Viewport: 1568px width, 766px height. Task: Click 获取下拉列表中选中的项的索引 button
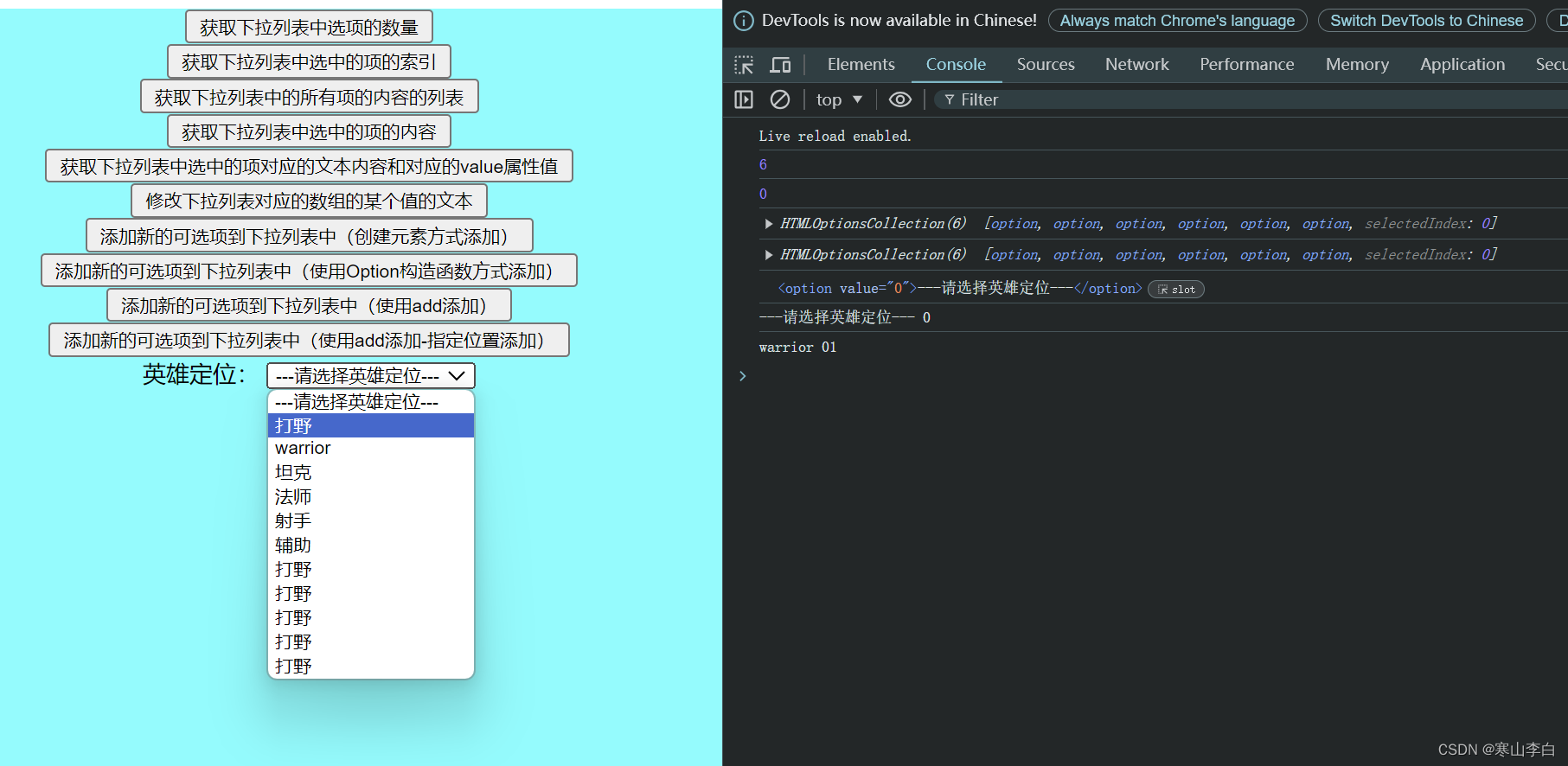coord(309,61)
